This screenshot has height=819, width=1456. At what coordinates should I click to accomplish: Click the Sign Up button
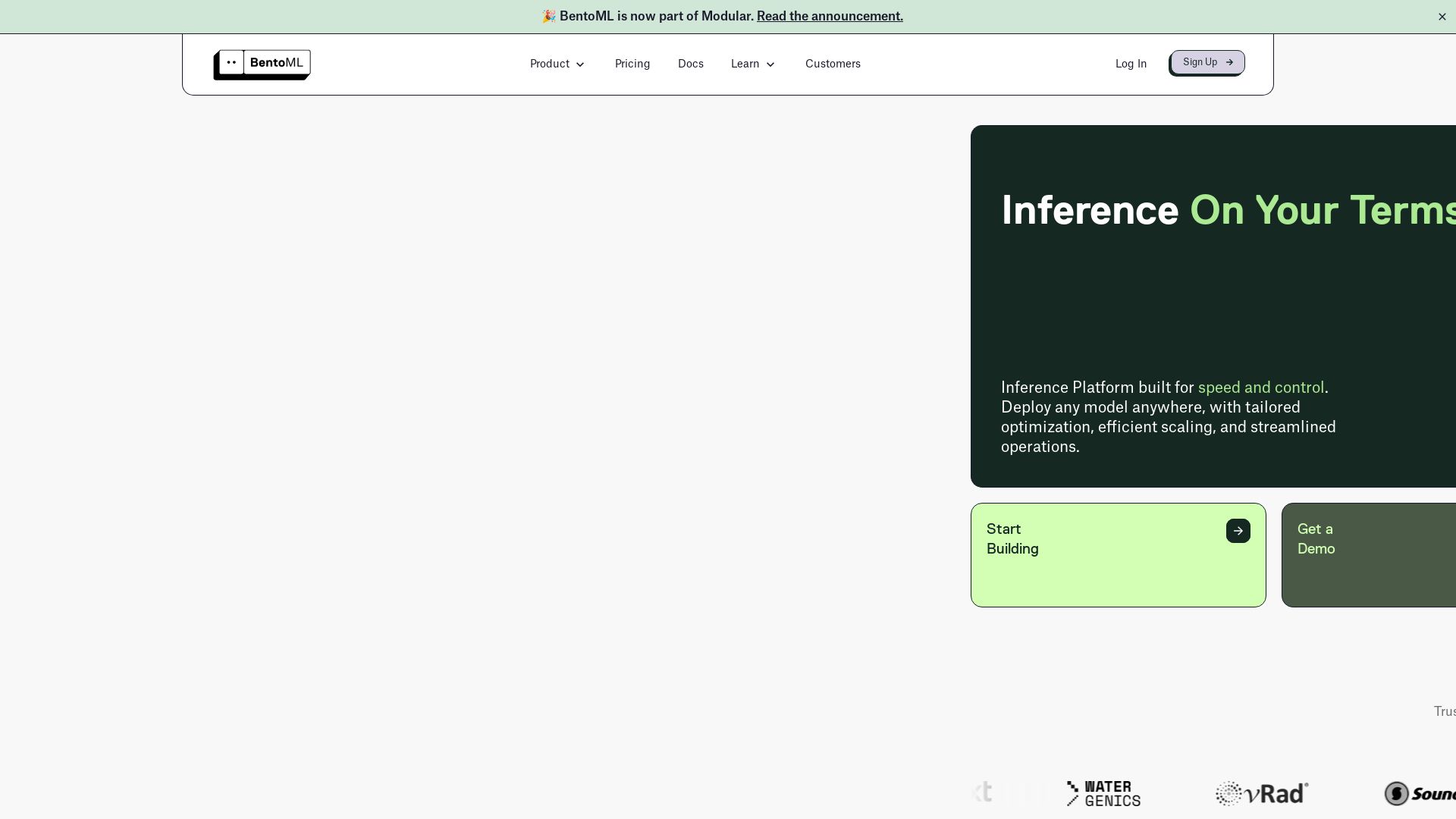[1207, 63]
